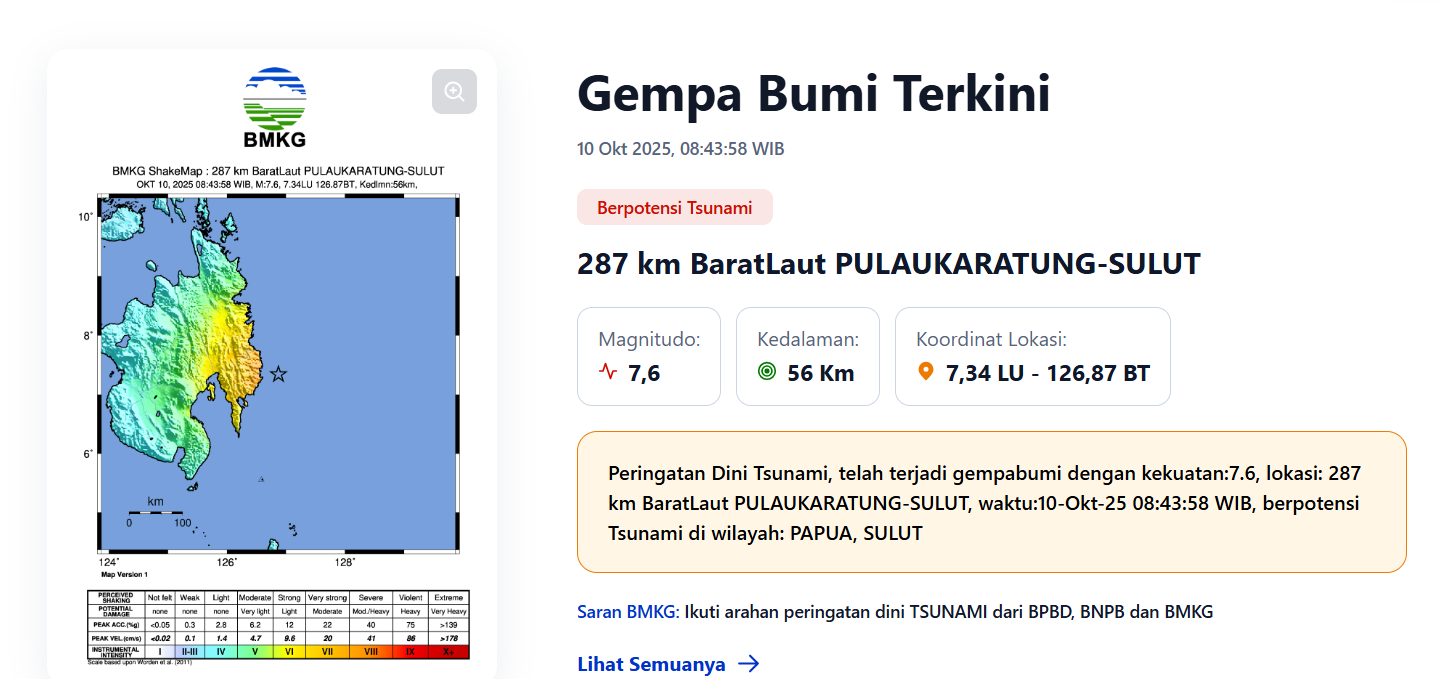1441x679 pixels.
Task: Click the epicenter star marker on map
Action: pyautogui.click(x=278, y=374)
